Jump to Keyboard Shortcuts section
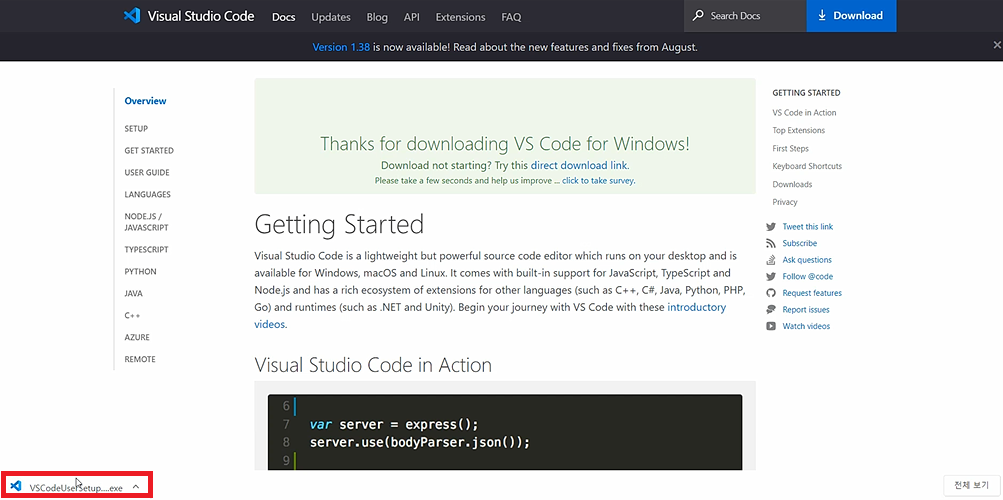Image resolution: width=1003 pixels, height=500 pixels. [x=807, y=166]
